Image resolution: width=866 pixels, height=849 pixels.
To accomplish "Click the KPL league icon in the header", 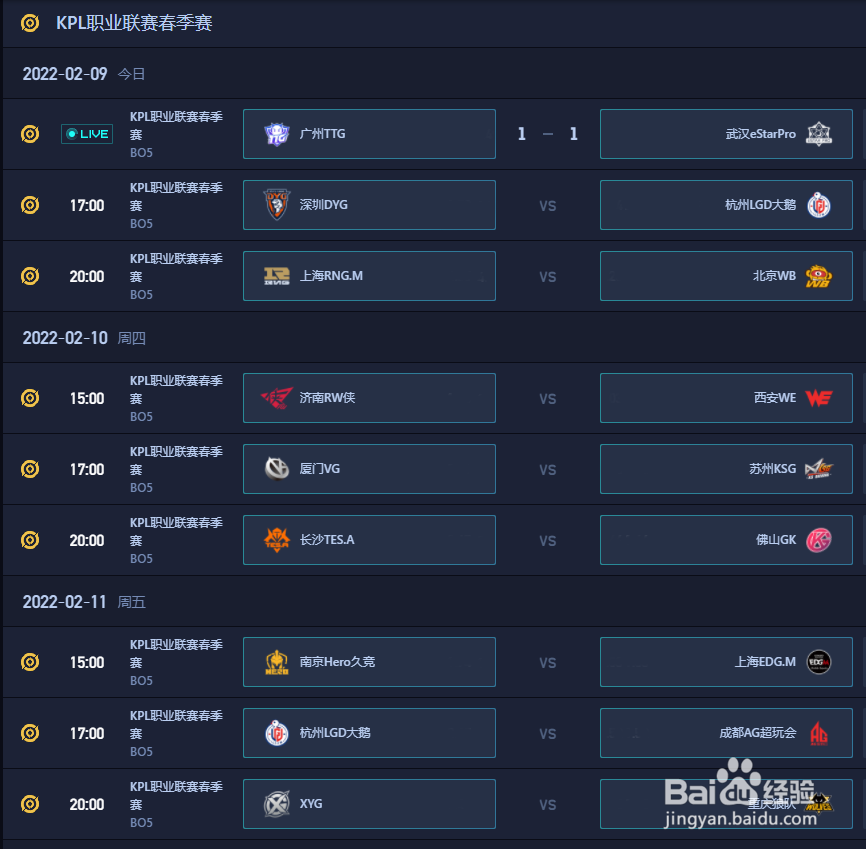I will click(x=30, y=23).
